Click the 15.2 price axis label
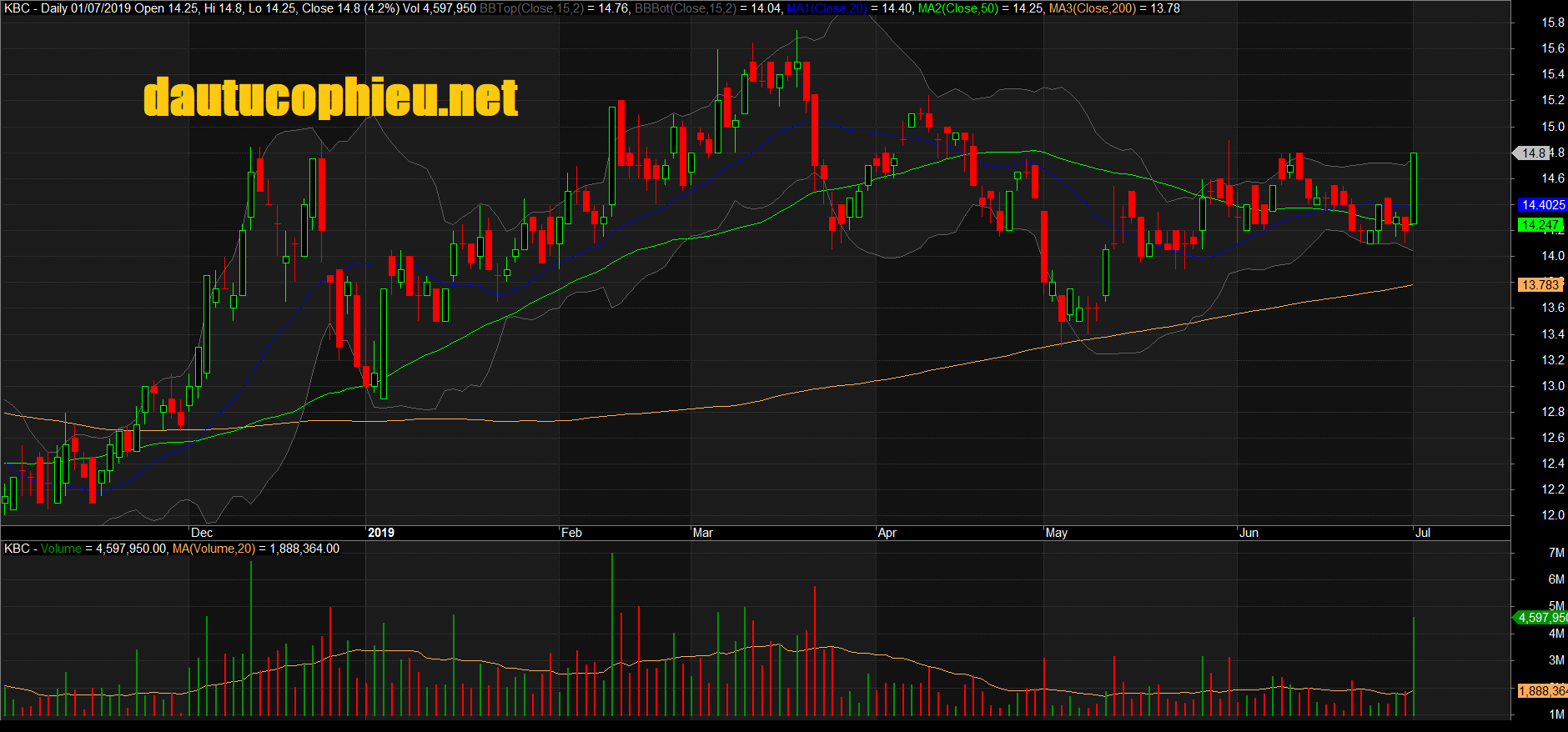The image size is (1568, 732). (1553, 100)
